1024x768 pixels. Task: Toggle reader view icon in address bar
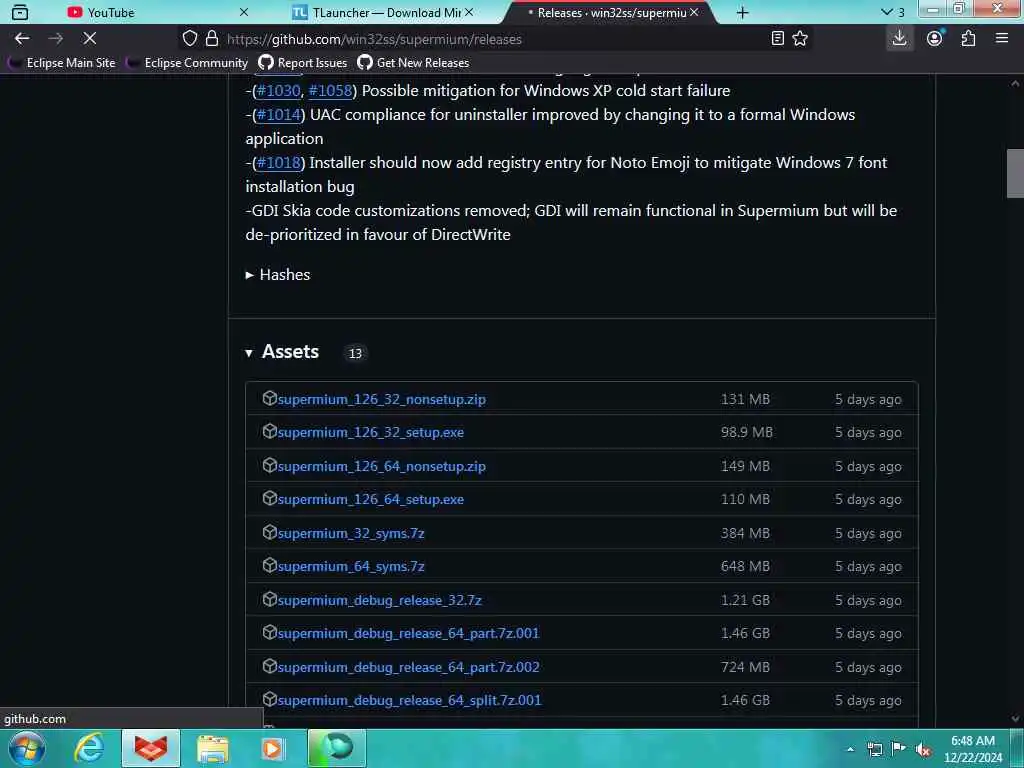pos(777,39)
